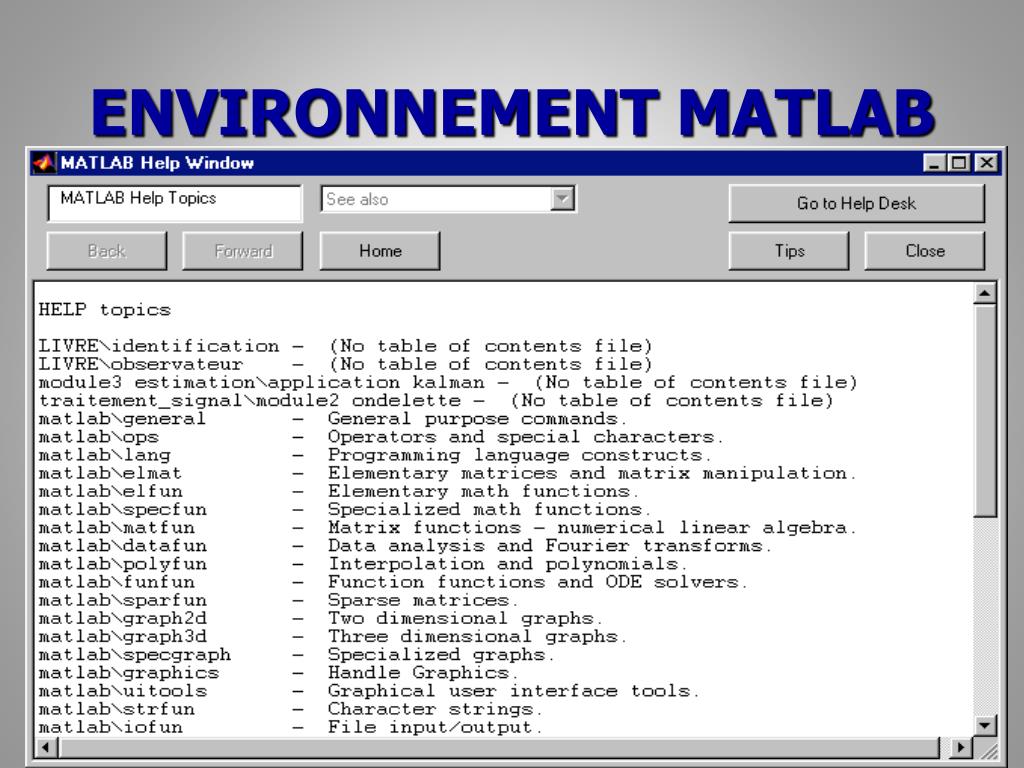This screenshot has width=1024, height=768.
Task: Click the horizontal scrollbar right arrow
Action: pyautogui.click(x=960, y=747)
